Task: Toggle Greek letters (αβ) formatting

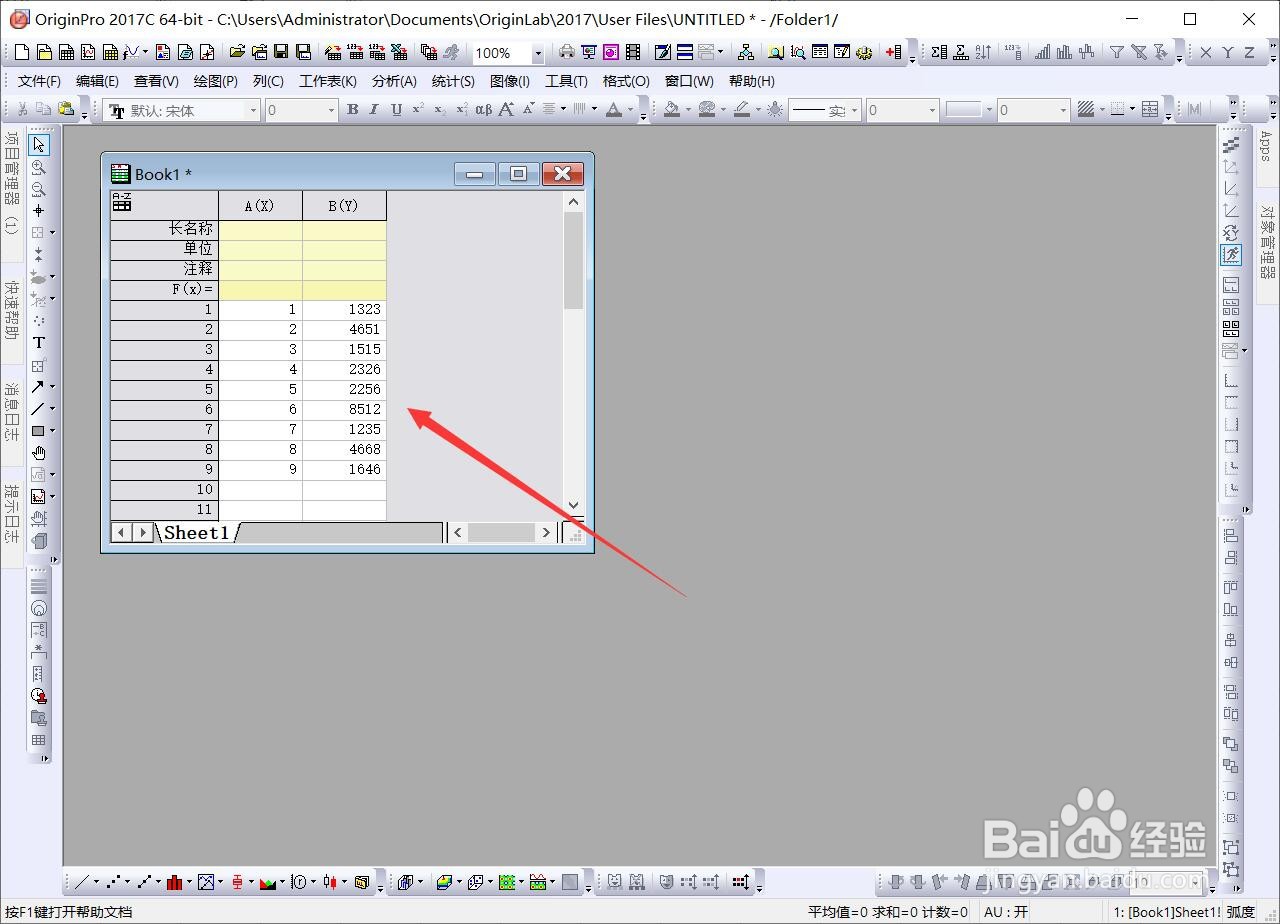Action: pyautogui.click(x=483, y=110)
